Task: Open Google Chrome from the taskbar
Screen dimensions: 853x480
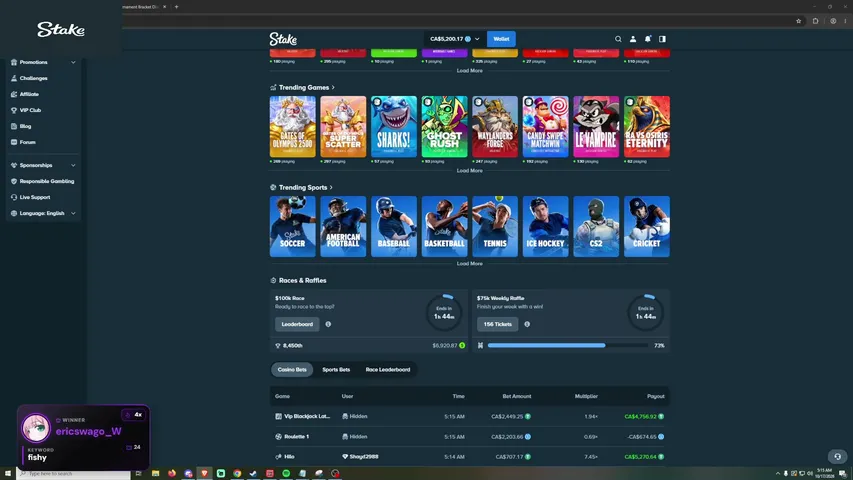Action: [x=237, y=473]
